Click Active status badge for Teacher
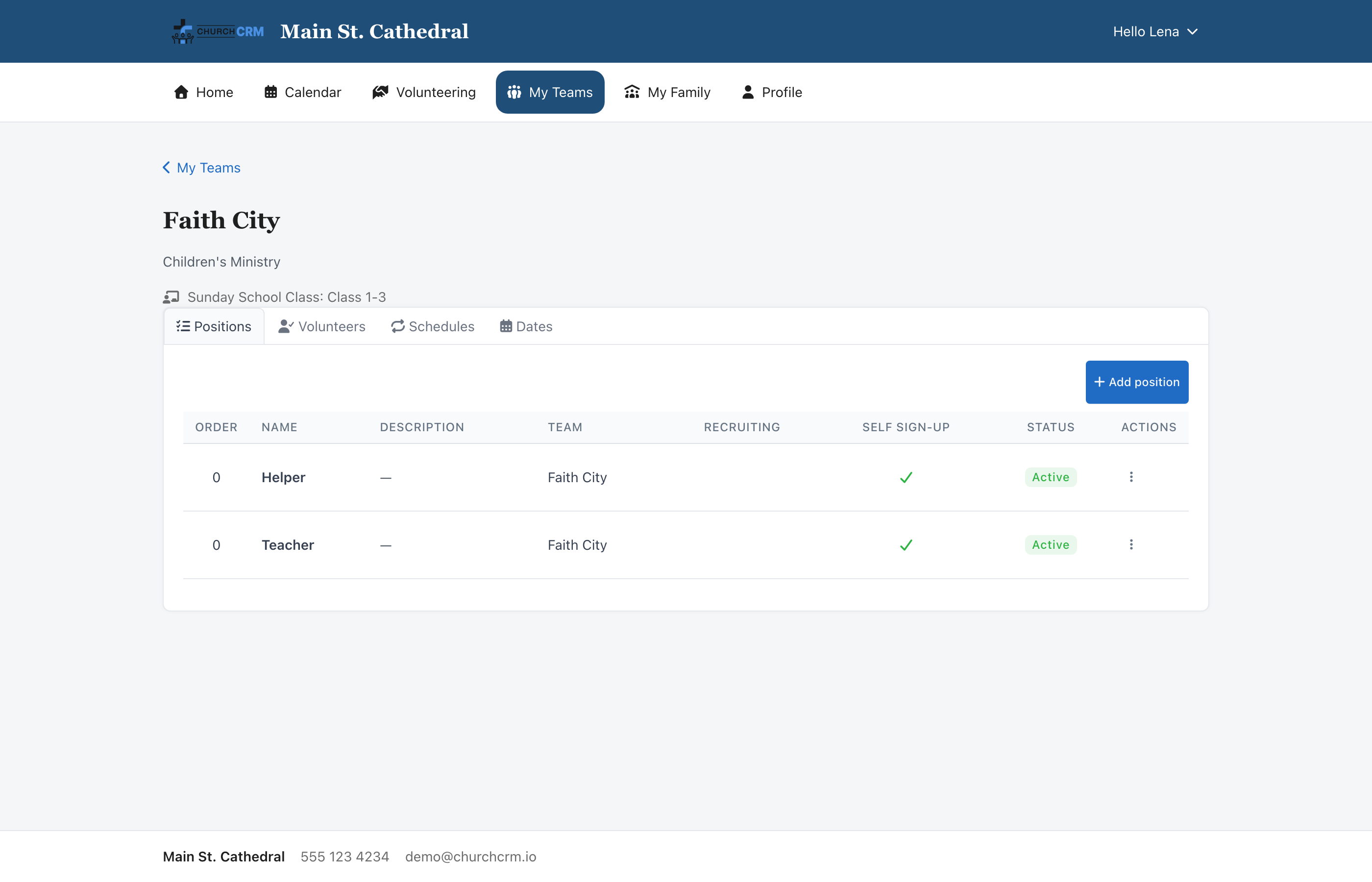The image size is (1372, 882). click(1050, 545)
